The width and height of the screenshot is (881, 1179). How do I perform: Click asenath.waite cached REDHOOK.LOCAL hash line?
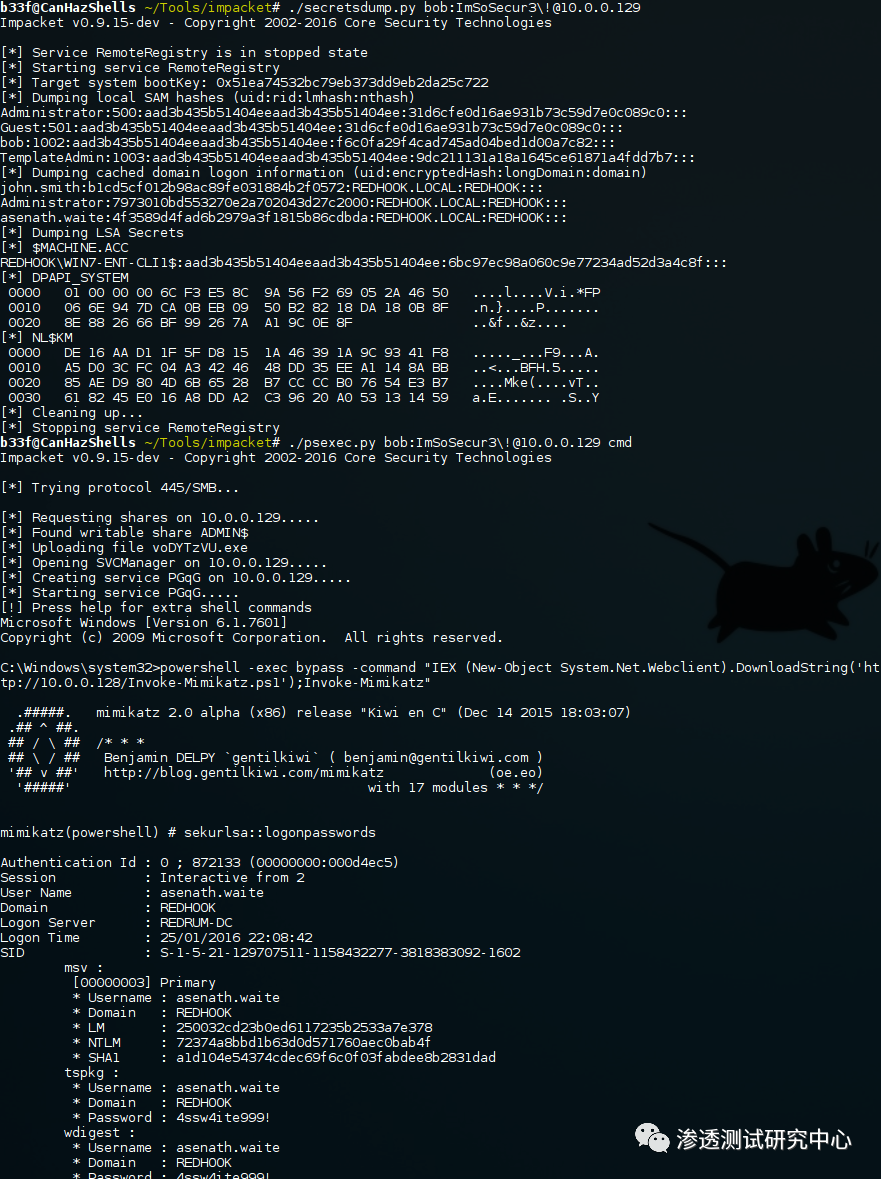283,218
